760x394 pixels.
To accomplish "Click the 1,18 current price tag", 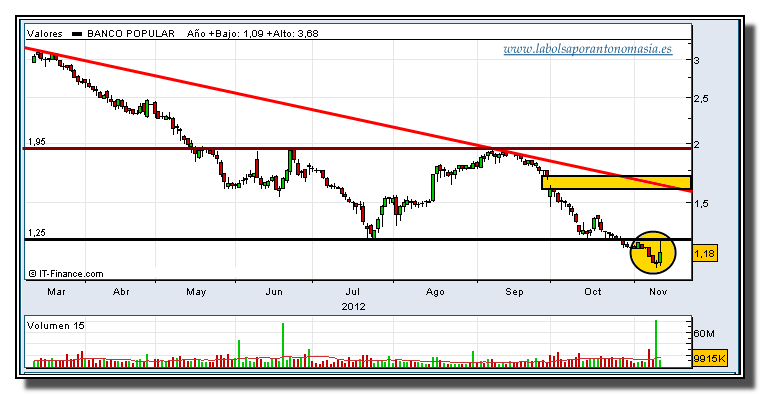I will (705, 253).
